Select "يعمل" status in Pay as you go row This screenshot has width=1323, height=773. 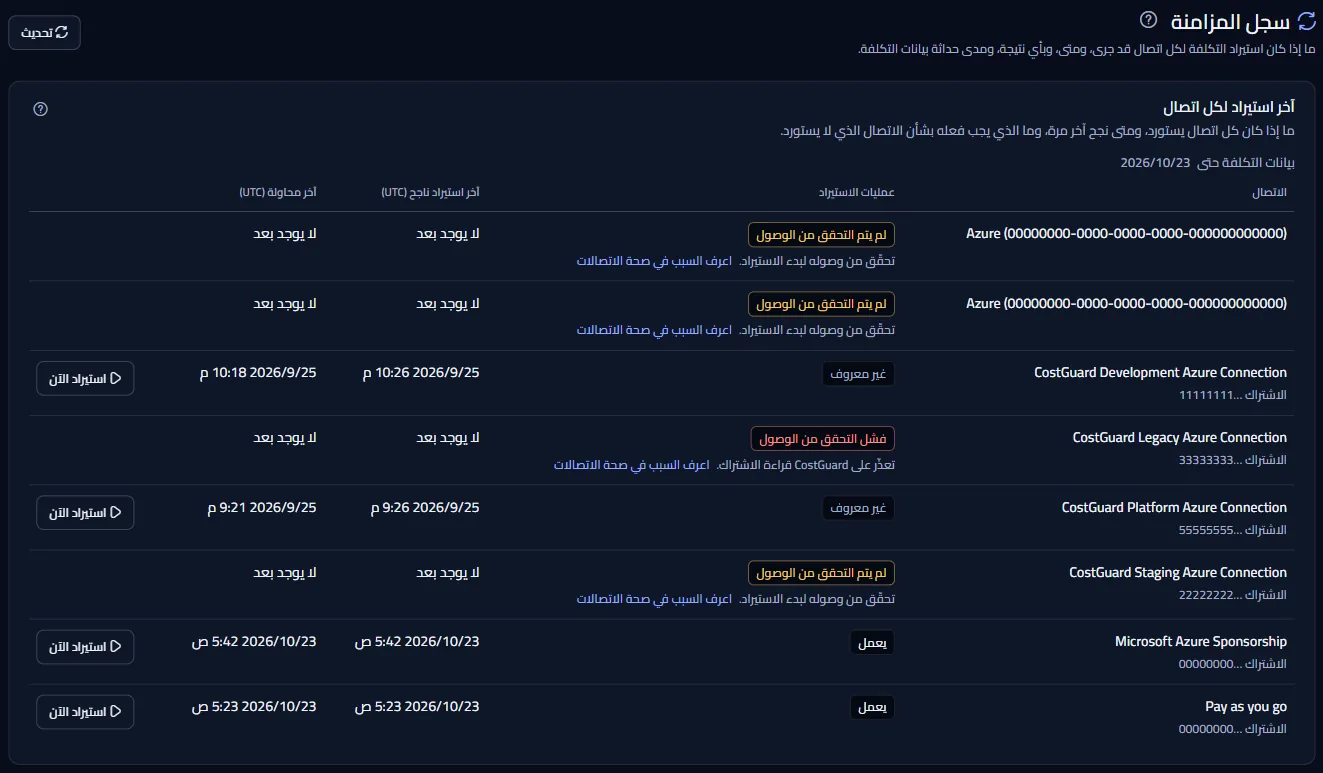coord(872,708)
